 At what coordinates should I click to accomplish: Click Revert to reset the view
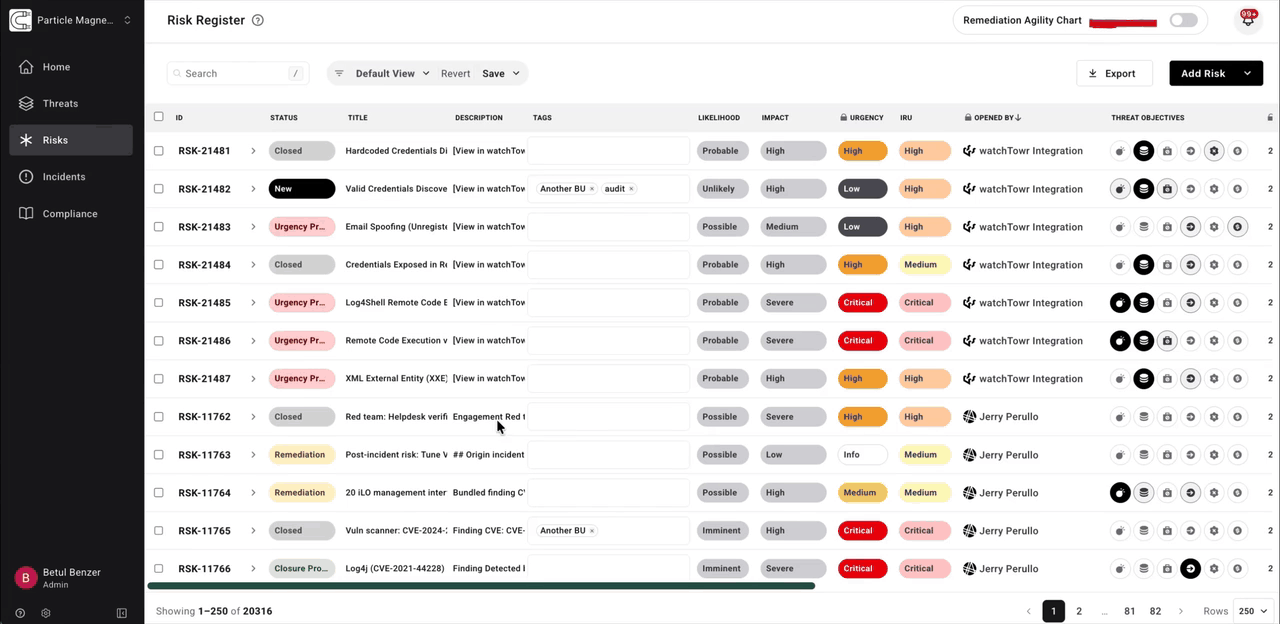pos(455,73)
